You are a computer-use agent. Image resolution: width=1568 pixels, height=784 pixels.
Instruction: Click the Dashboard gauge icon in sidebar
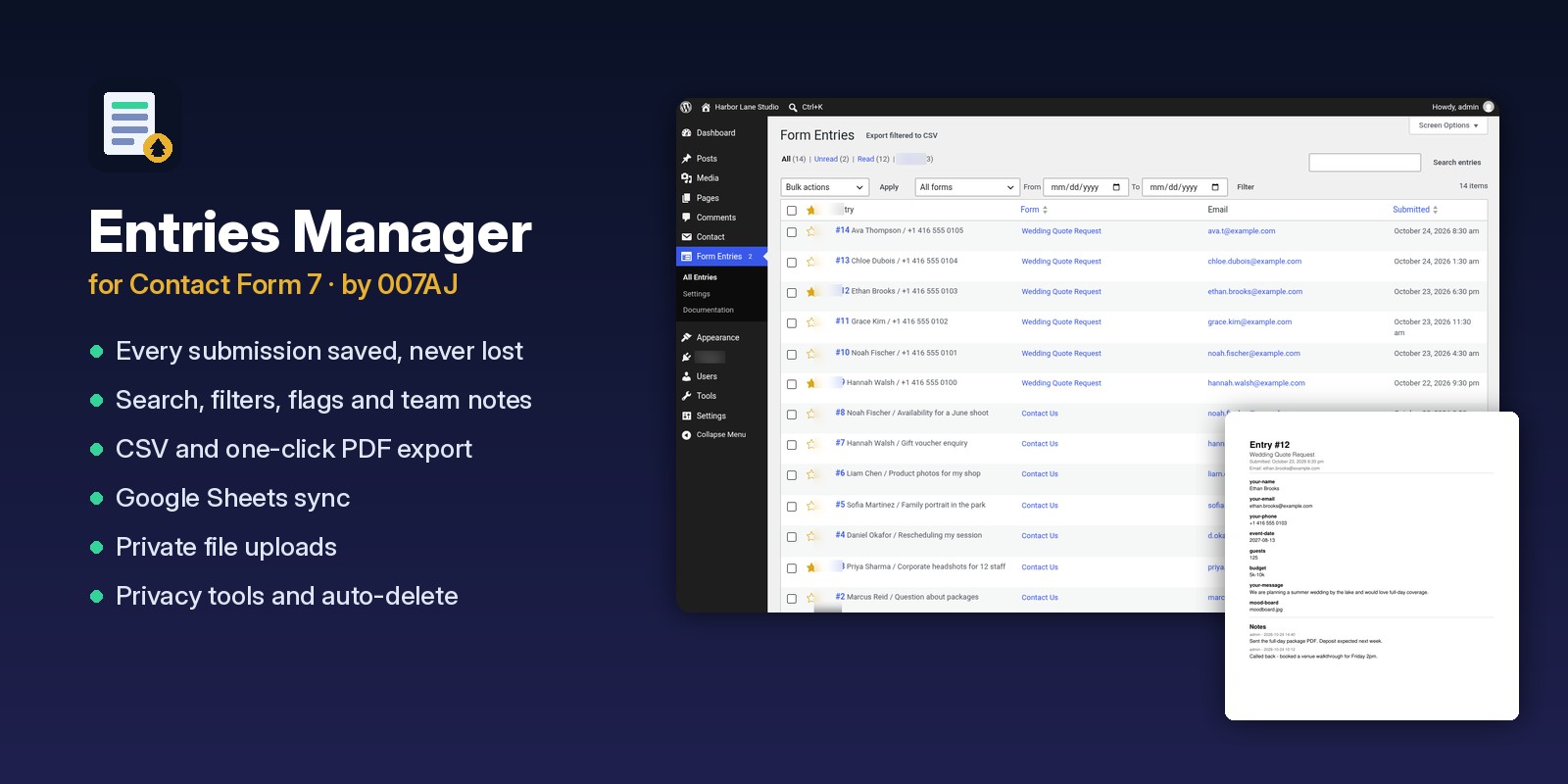(686, 132)
